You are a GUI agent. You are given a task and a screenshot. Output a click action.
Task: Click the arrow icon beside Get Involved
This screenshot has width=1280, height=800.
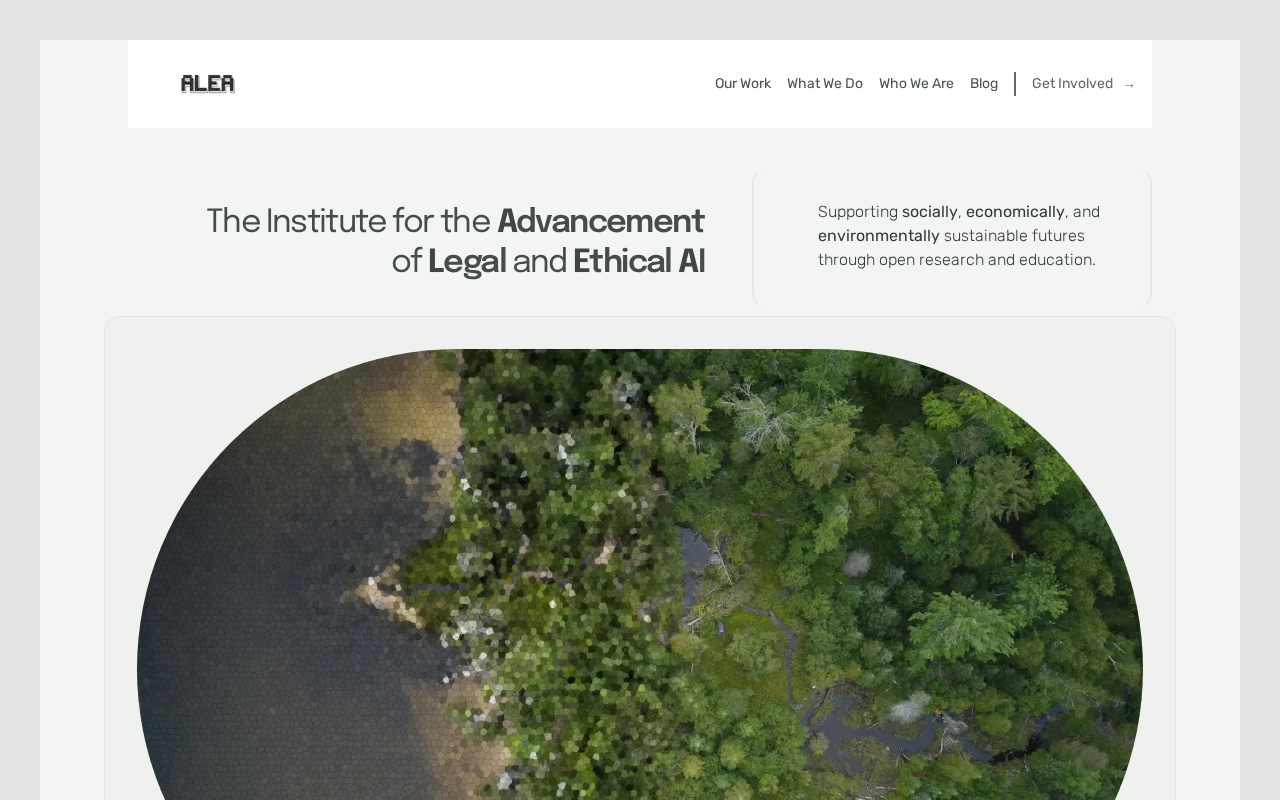tap(1129, 85)
